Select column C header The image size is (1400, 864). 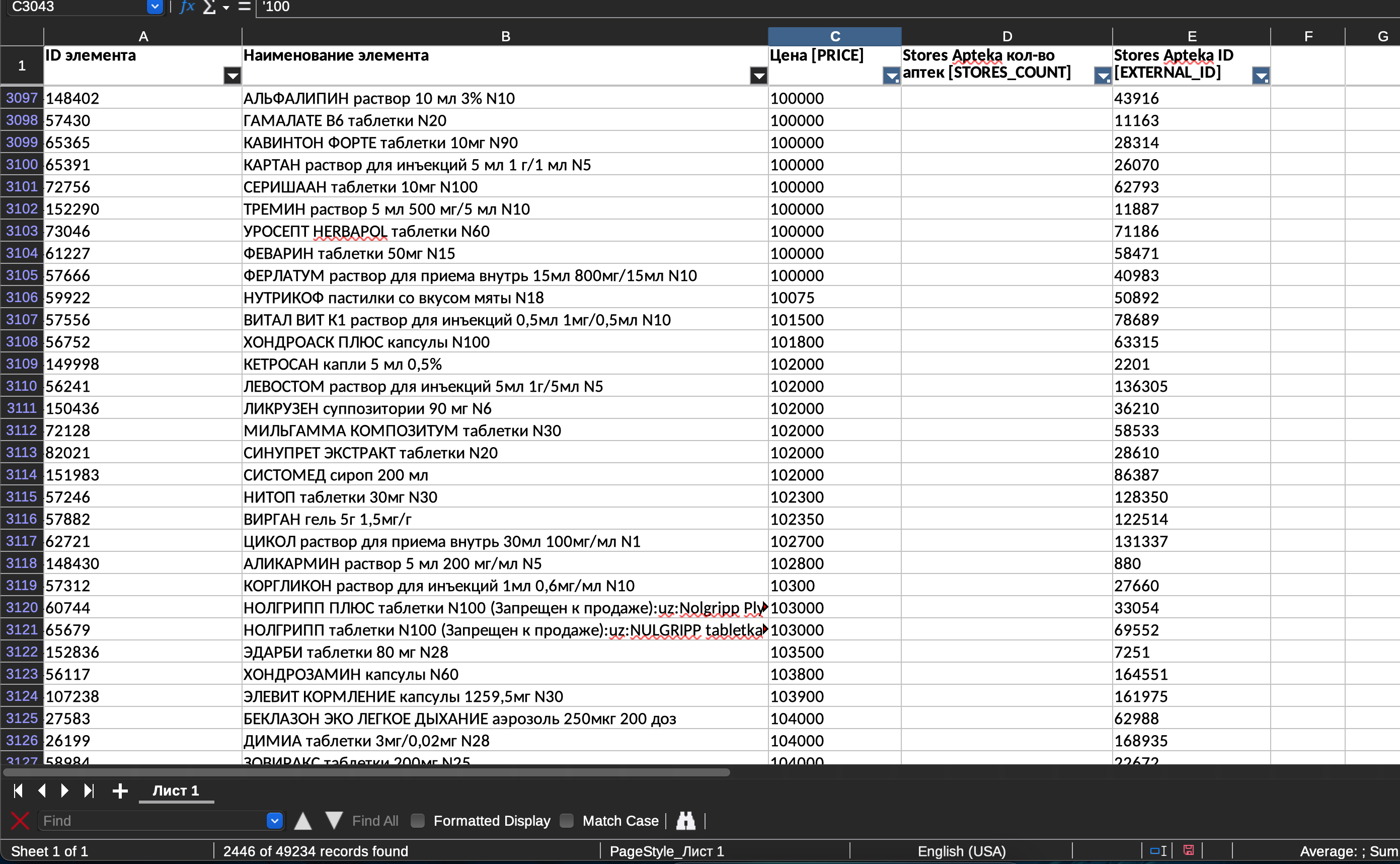pyautogui.click(x=835, y=37)
